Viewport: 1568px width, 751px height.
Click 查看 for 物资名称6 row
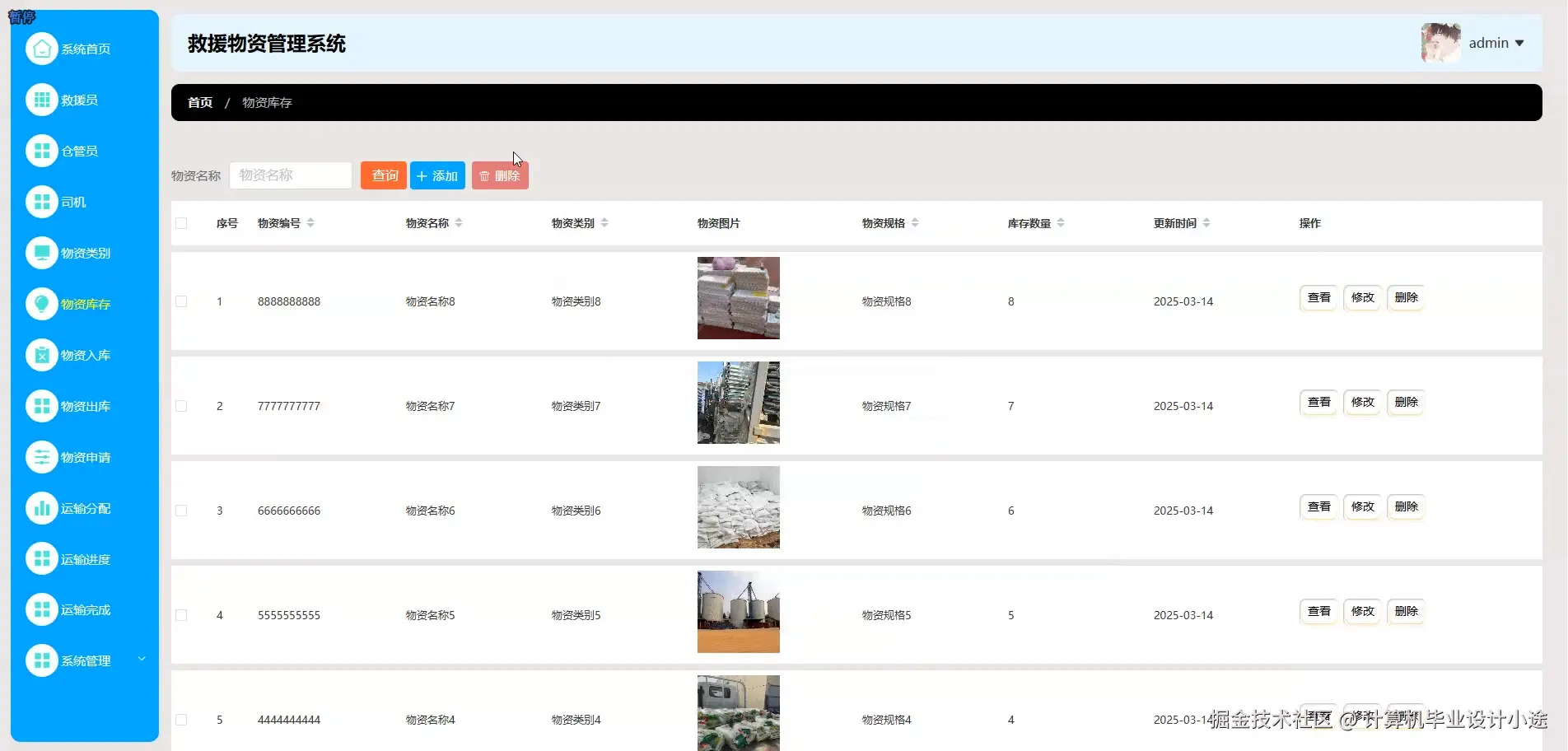point(1318,506)
